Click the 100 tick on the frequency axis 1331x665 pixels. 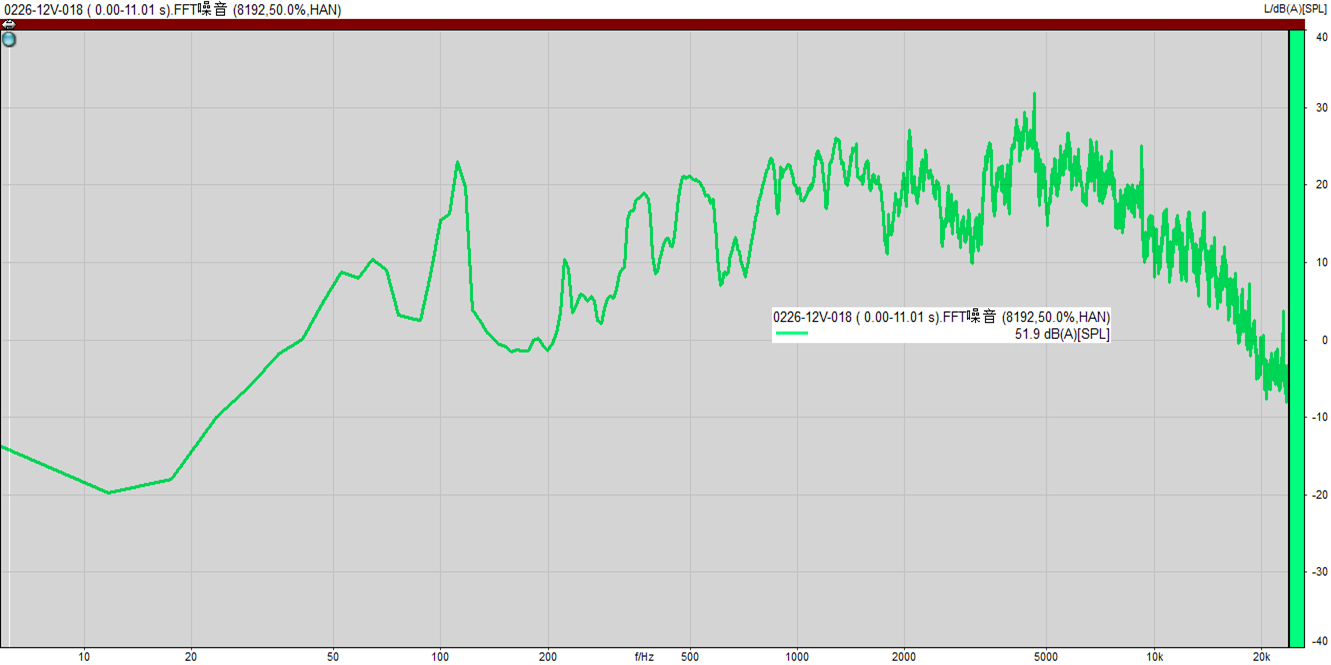440,657
